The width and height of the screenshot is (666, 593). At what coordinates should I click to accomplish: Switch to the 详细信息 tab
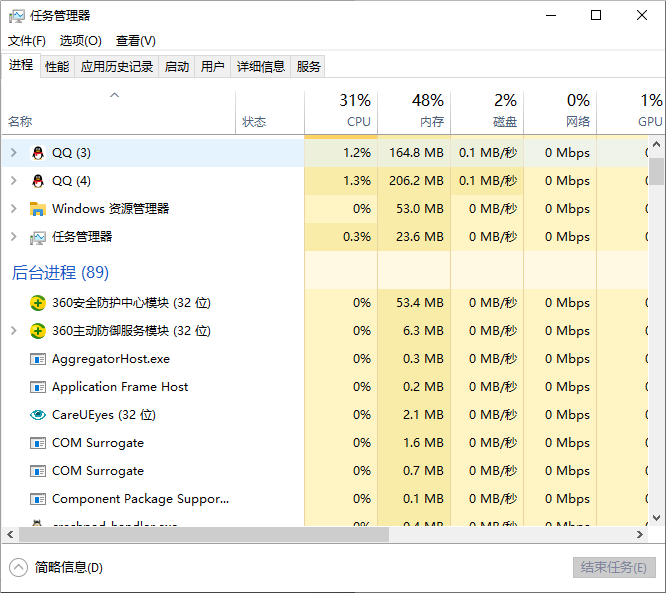pos(260,67)
